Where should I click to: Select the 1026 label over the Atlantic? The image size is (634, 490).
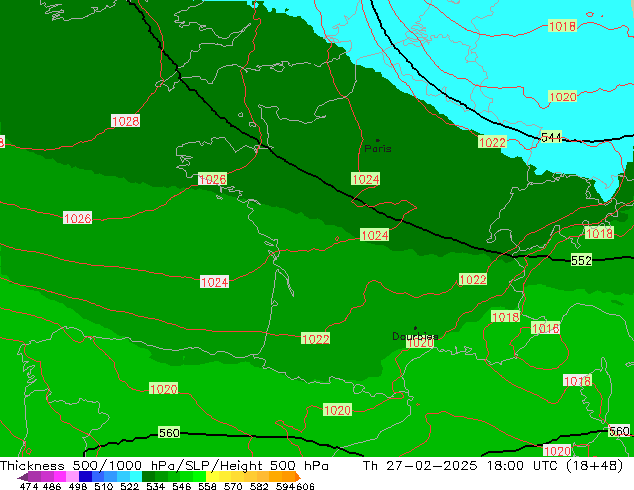[78, 218]
